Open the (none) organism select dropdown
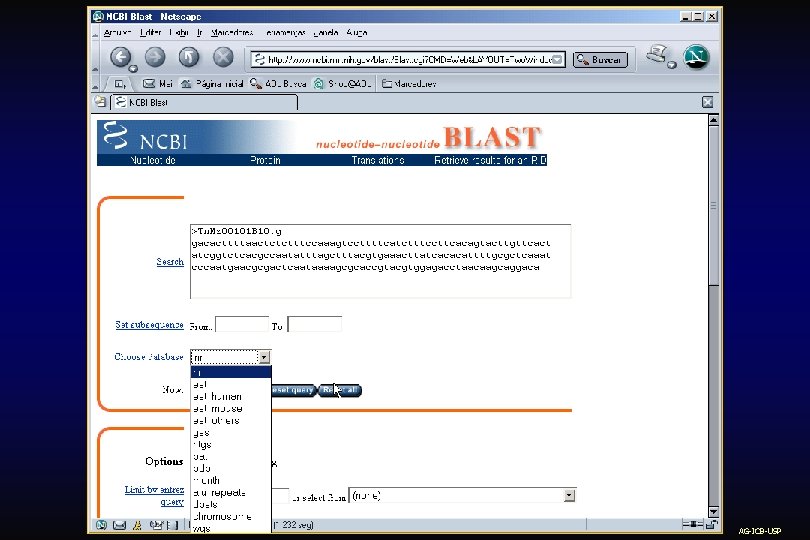The width and height of the screenshot is (810, 540). point(462,496)
